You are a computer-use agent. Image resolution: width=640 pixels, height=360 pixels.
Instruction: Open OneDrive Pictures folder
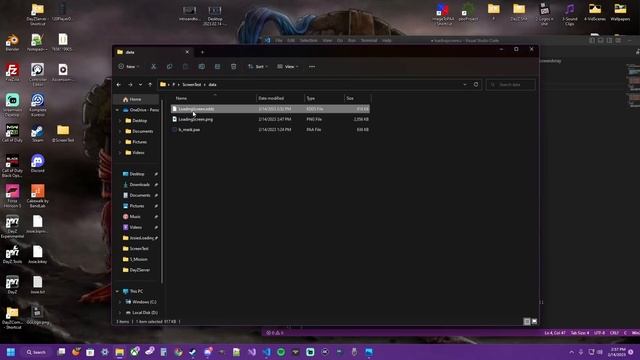[x=139, y=142]
